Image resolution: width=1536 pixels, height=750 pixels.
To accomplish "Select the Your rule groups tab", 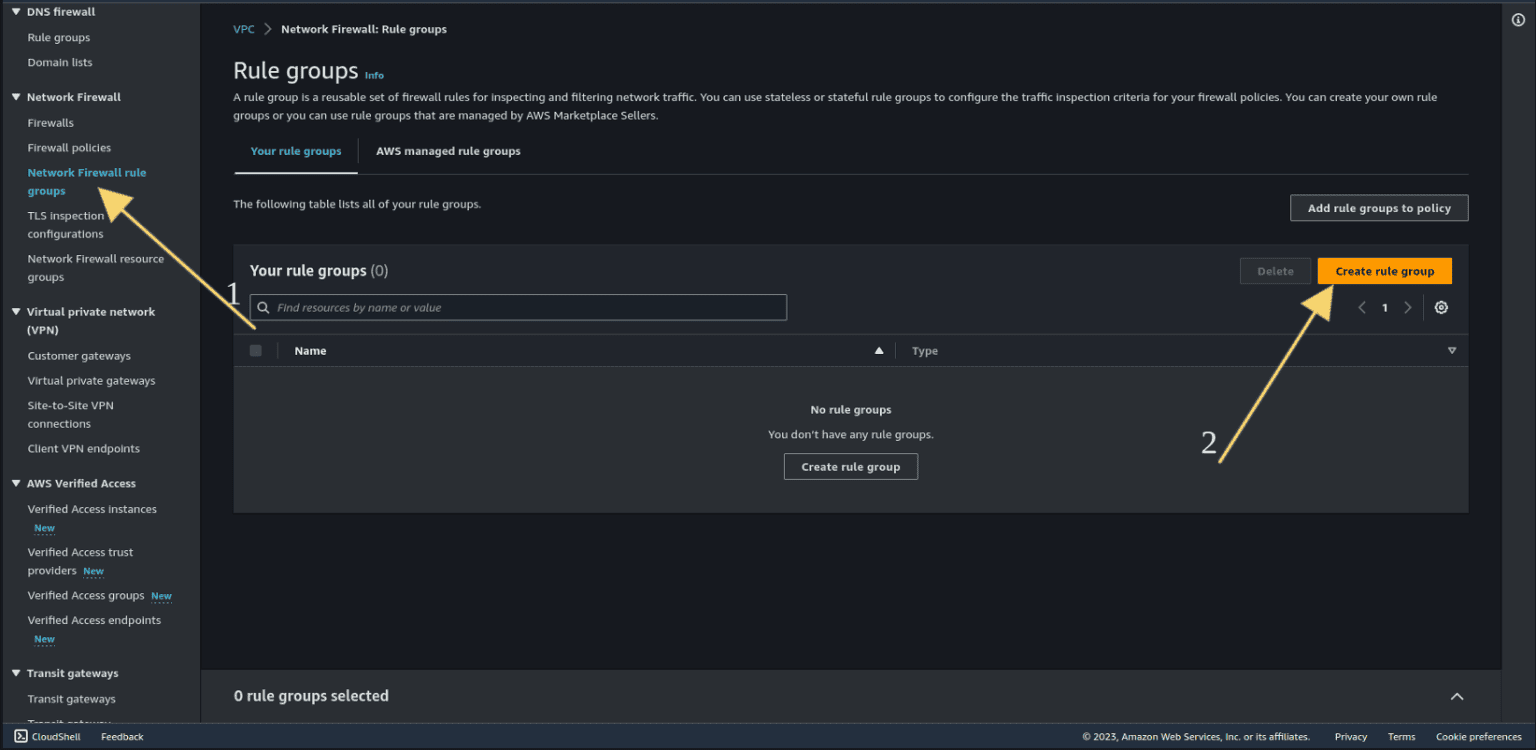I will click(x=295, y=151).
